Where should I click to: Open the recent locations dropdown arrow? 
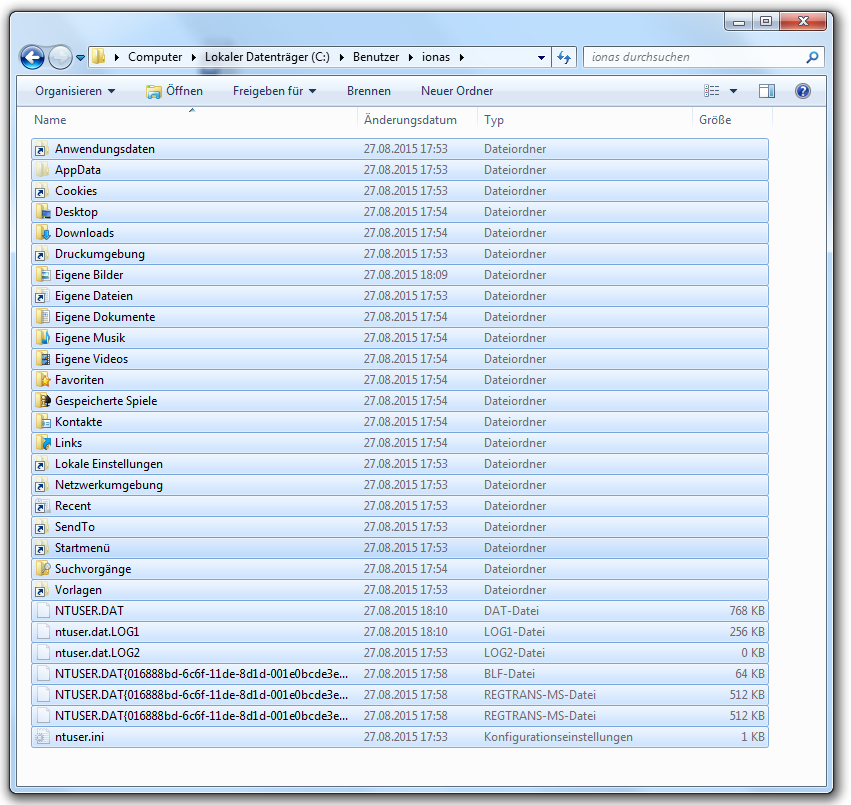click(80, 58)
